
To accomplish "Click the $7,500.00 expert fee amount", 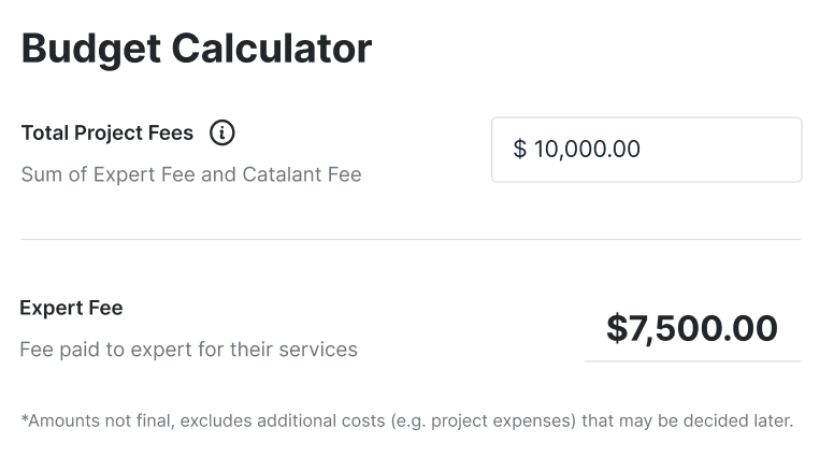I will pos(692,329).
